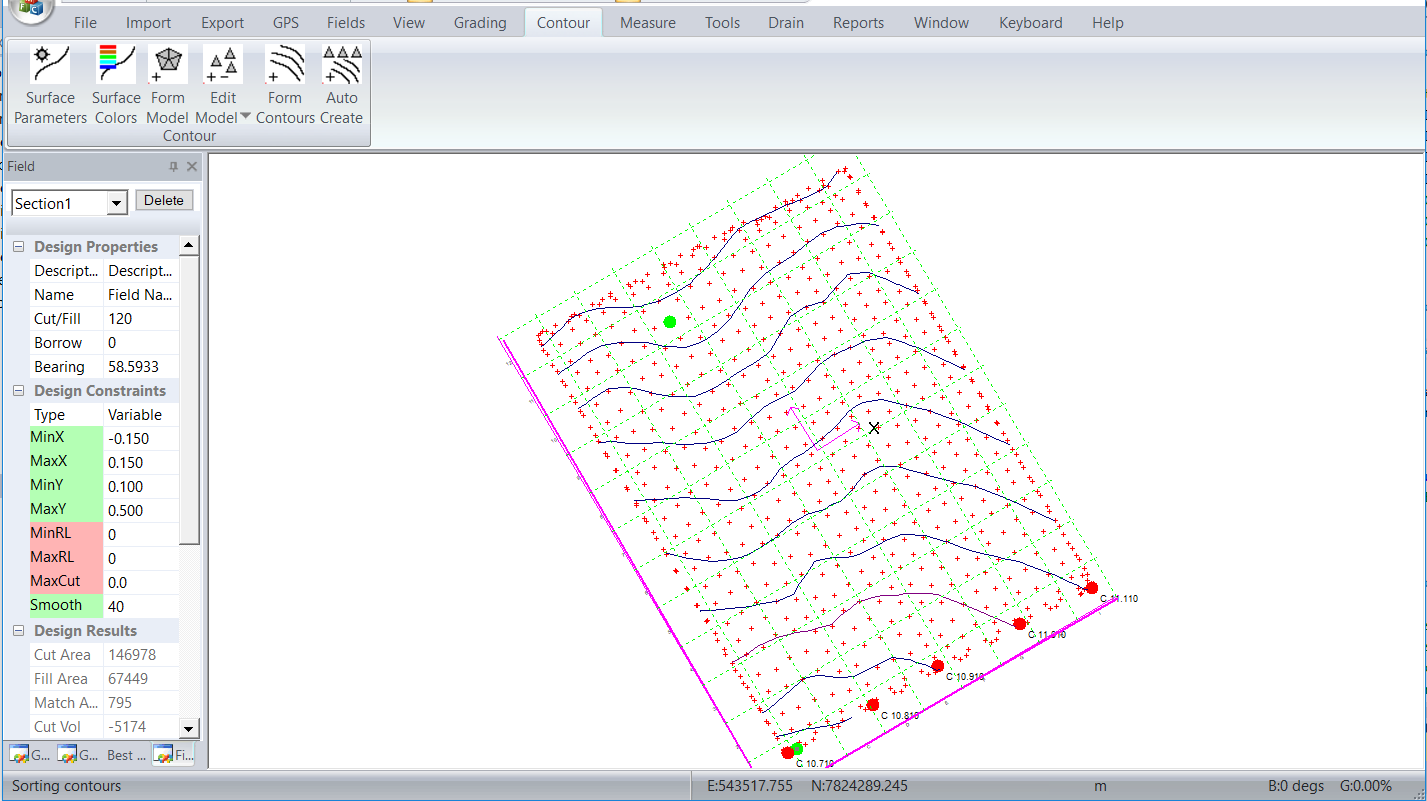
Task: Open the Section1 dropdown
Action: (x=117, y=204)
